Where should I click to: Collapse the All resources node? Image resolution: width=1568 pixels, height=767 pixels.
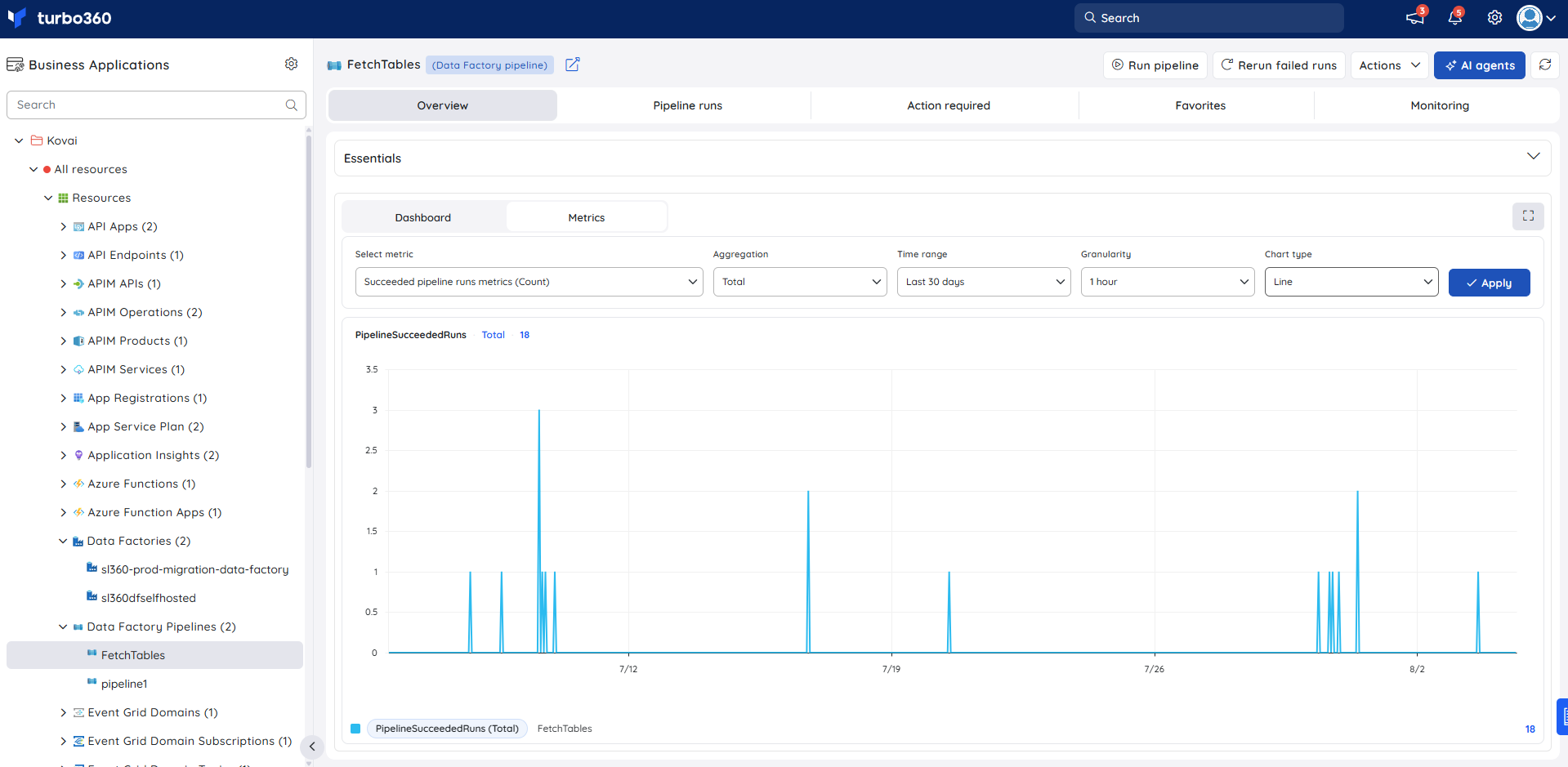(x=34, y=169)
